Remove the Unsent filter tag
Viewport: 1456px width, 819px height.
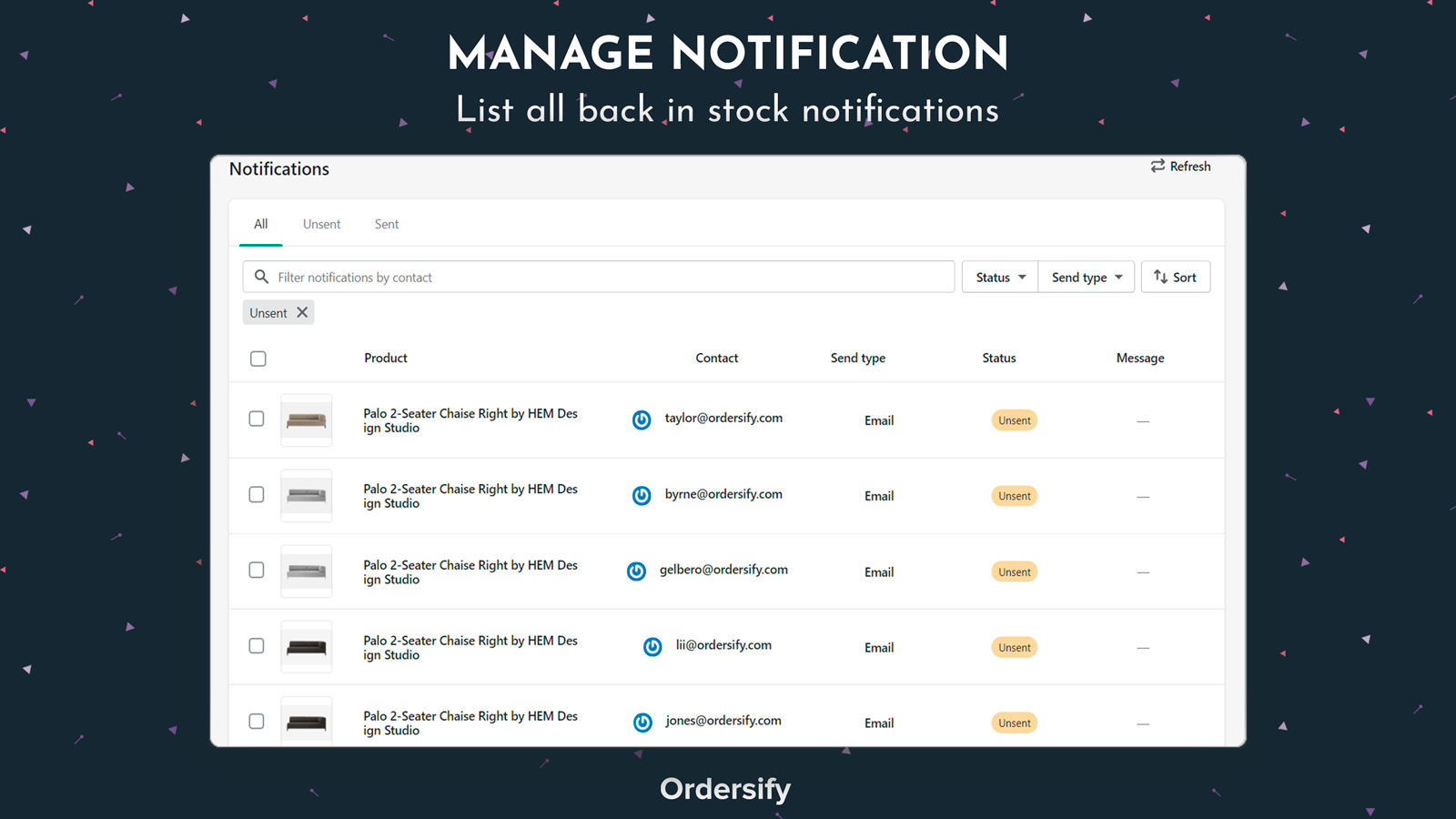pos(303,311)
